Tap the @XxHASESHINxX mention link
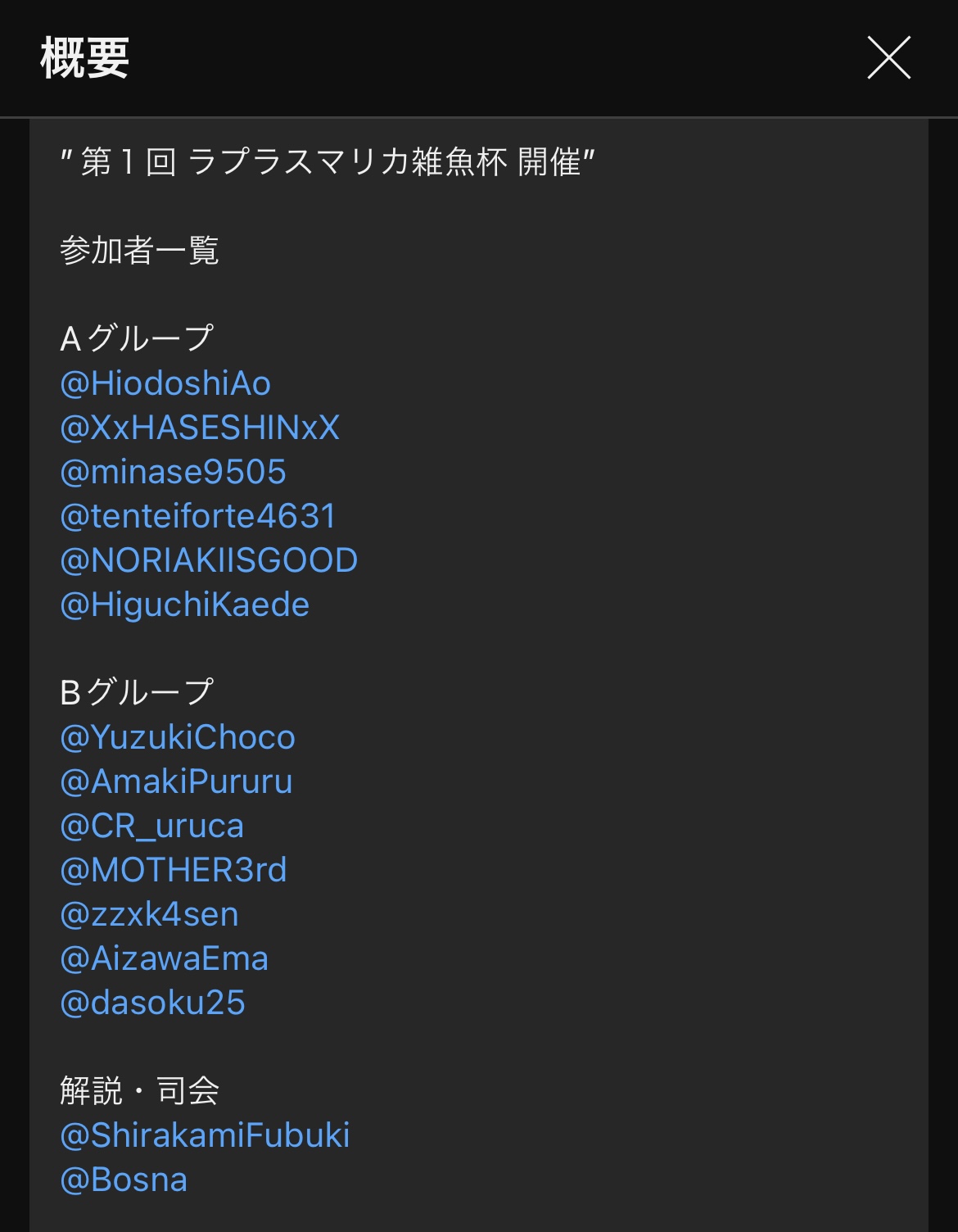 click(x=200, y=428)
